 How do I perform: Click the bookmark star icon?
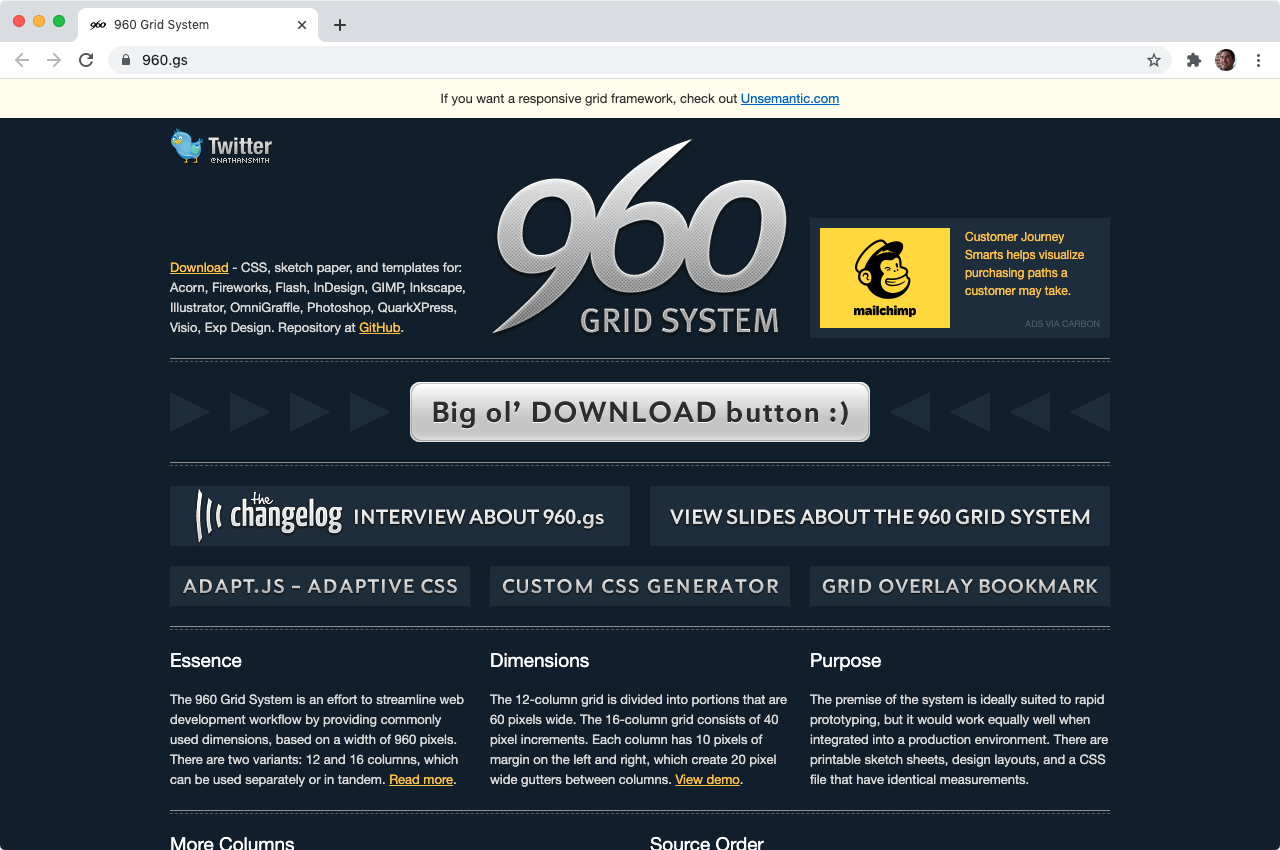[1155, 60]
